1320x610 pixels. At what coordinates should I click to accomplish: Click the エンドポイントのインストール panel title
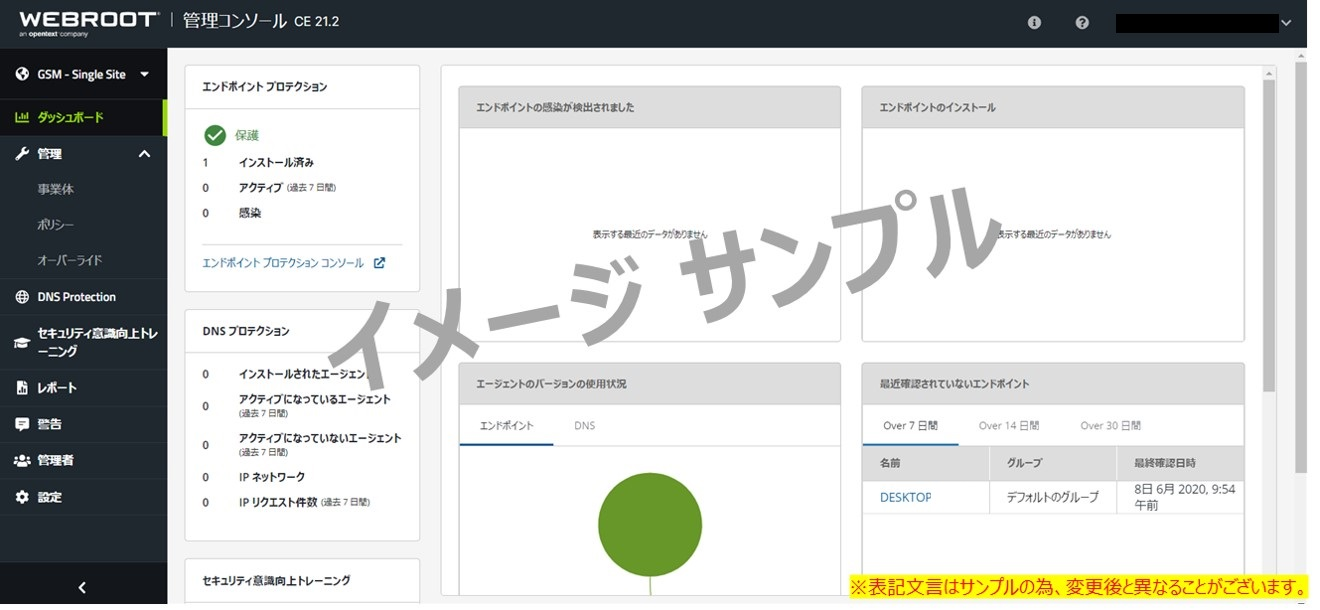(x=937, y=107)
